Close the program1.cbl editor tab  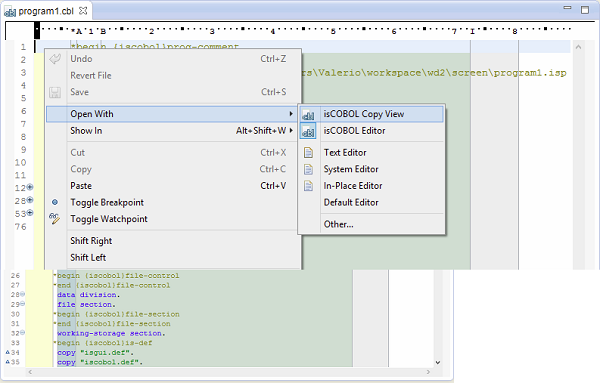[x=83, y=11]
